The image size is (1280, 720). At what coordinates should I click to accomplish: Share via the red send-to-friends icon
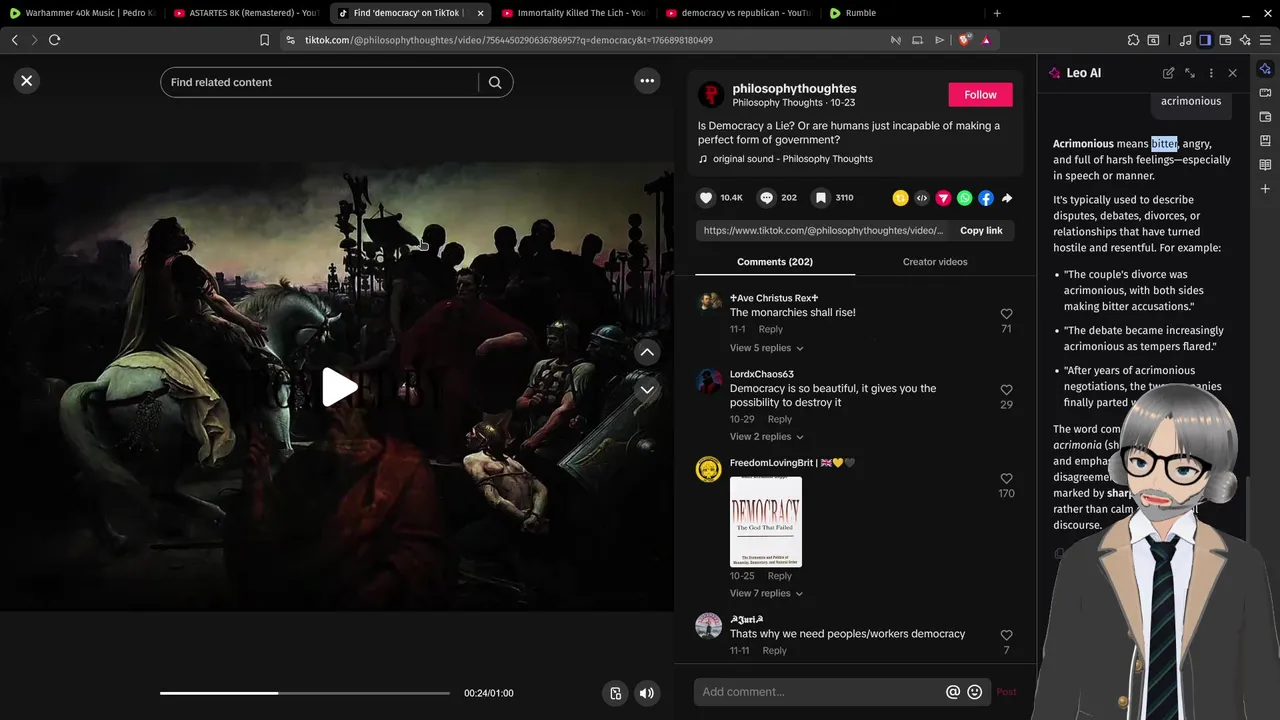(943, 198)
